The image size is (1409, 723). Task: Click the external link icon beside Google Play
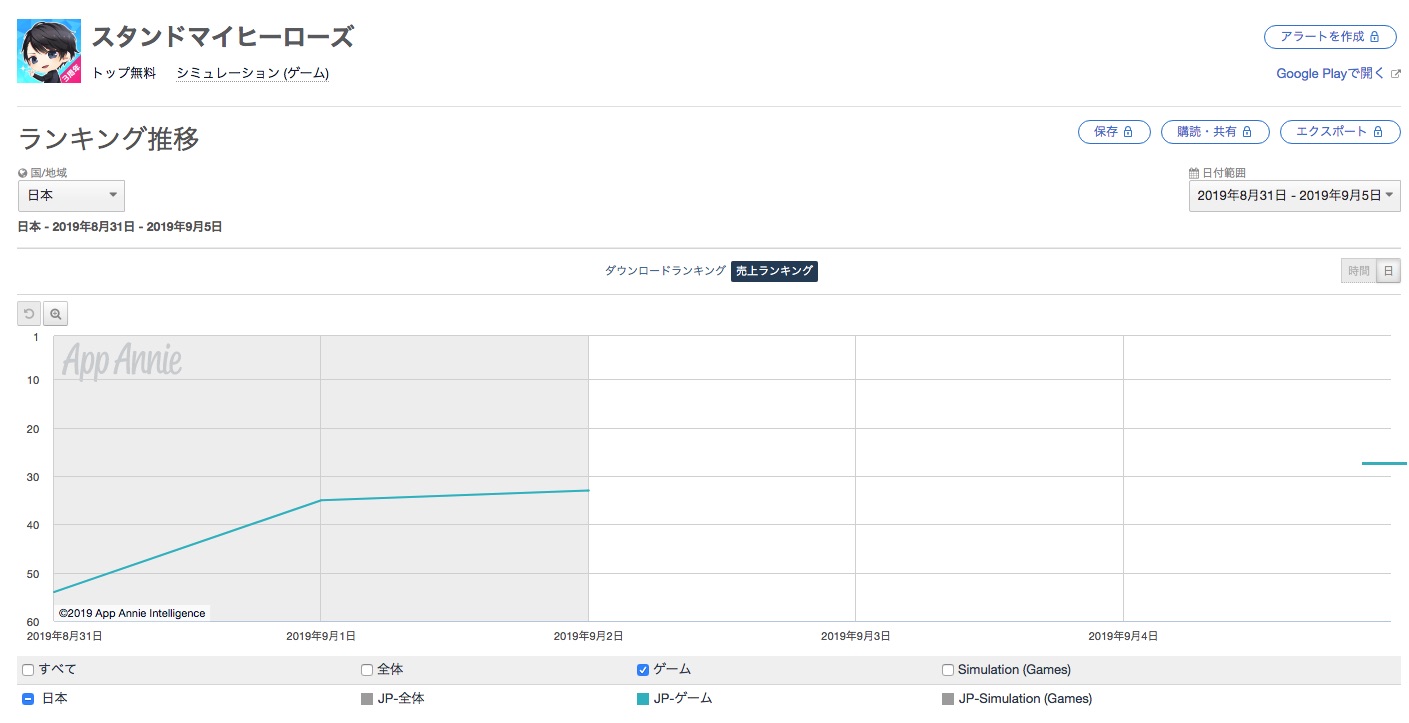(x=1396, y=74)
